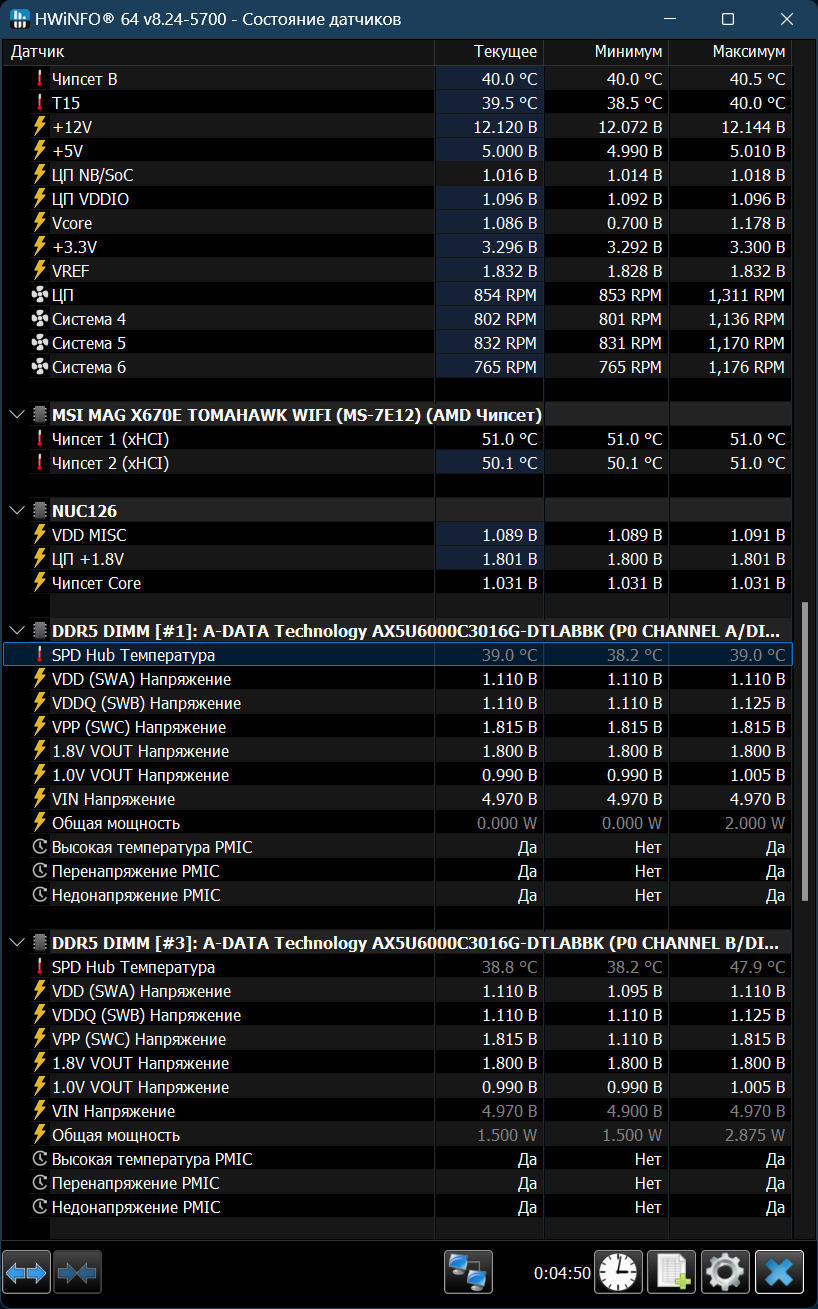Click chip icon beside MSI MAG X670E TOMAHAWK
The width and height of the screenshot is (818, 1309).
[x=40, y=414]
